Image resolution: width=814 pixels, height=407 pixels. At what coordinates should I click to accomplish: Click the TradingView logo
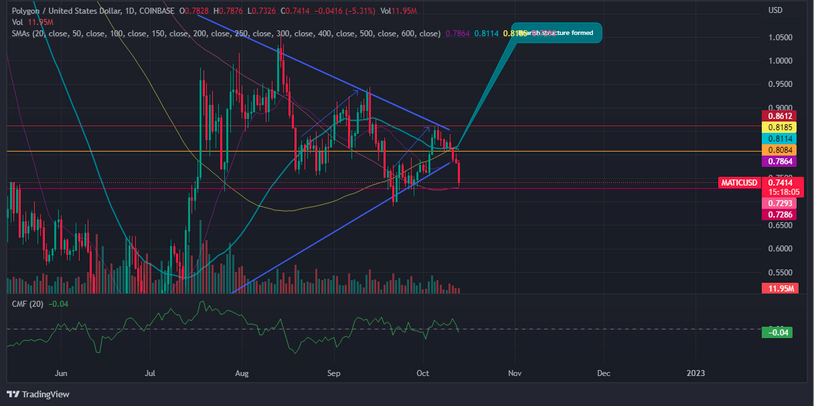coord(38,394)
